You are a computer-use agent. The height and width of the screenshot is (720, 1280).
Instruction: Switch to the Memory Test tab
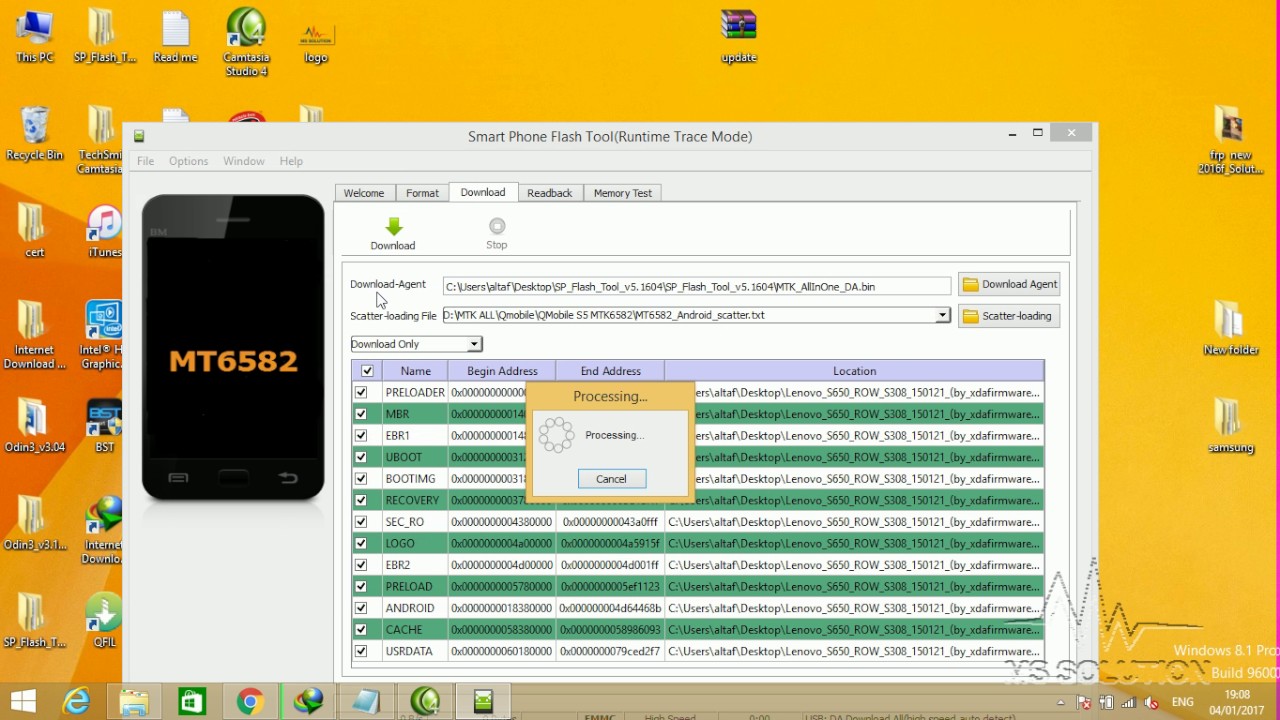pos(623,193)
